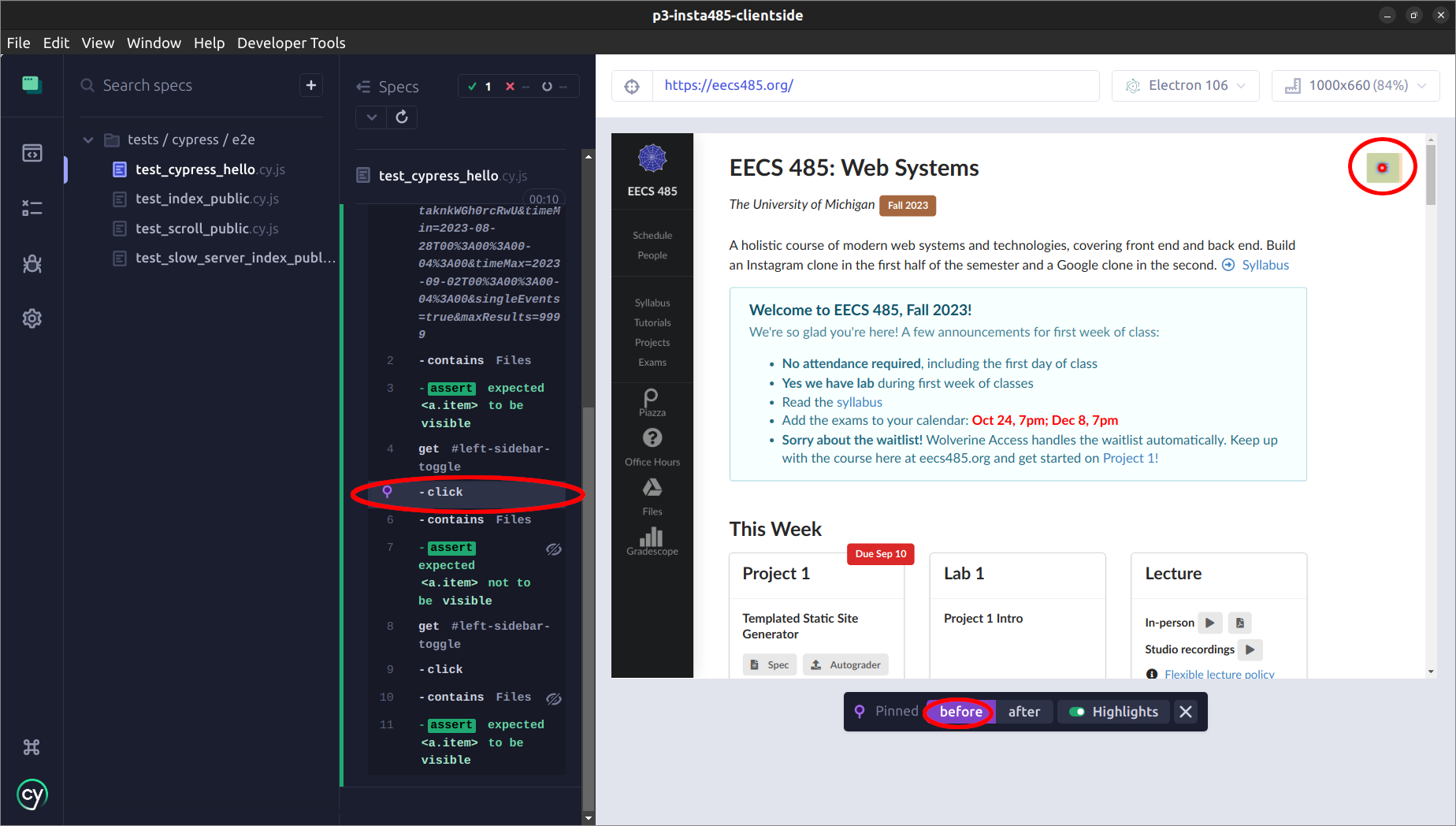Open the Window menu
Image resolution: width=1456 pixels, height=826 pixels.
154,43
